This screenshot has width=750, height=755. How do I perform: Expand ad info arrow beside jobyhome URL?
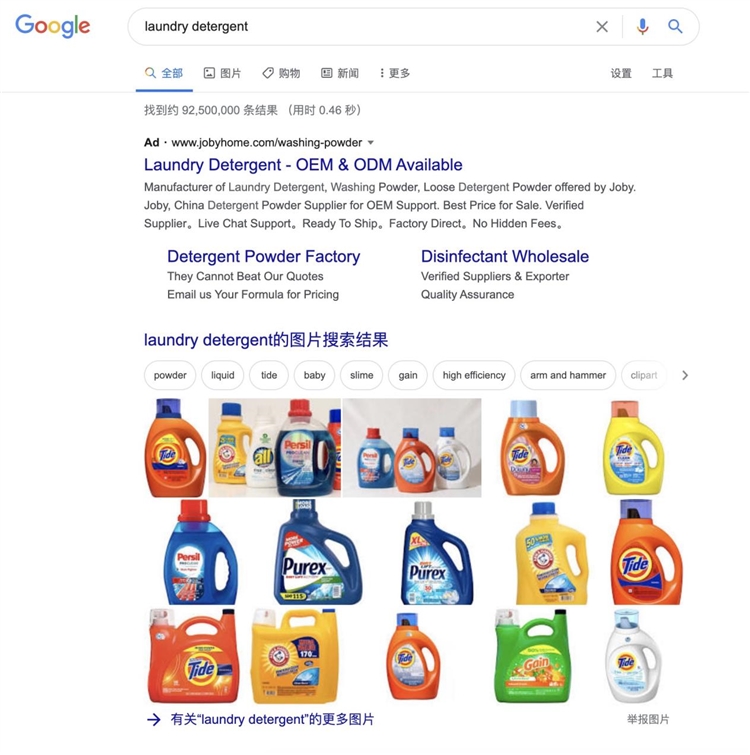(x=371, y=143)
